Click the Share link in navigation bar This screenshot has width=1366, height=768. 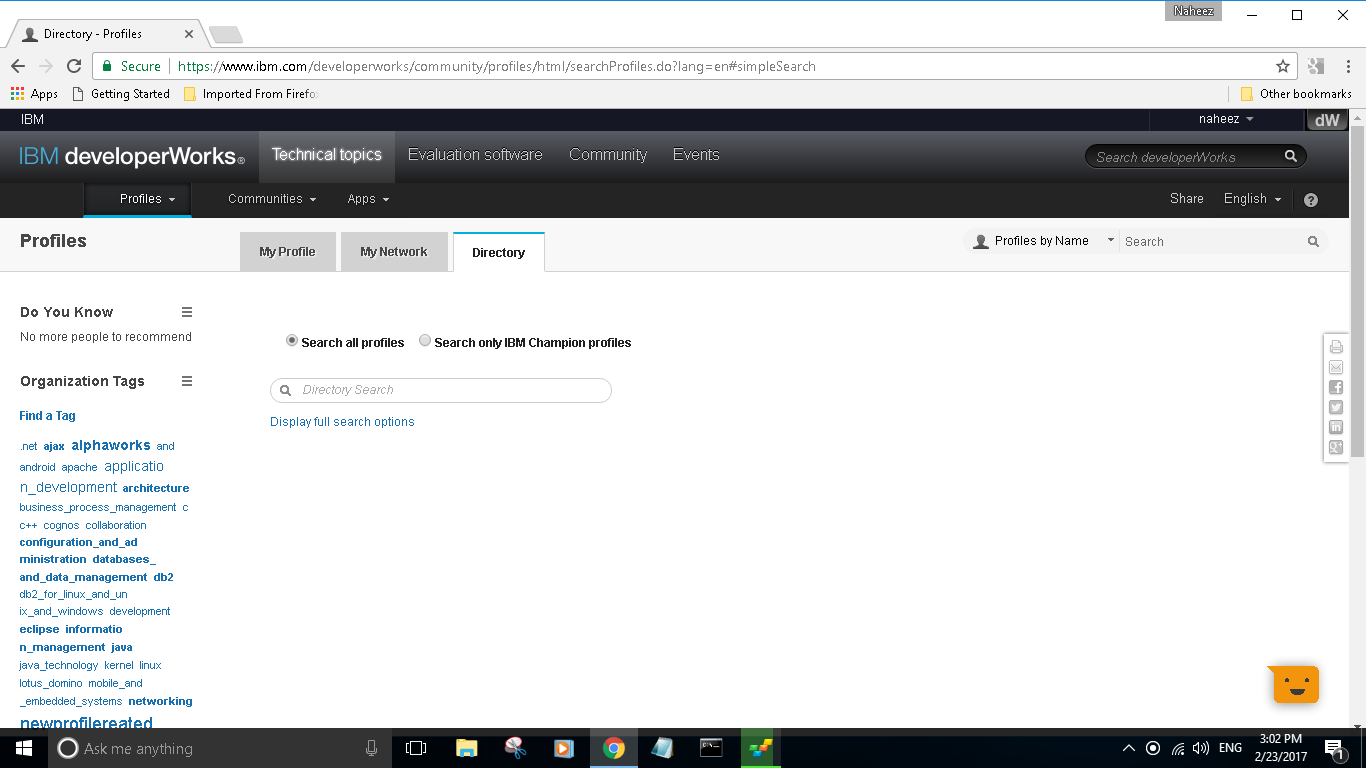tap(1187, 199)
